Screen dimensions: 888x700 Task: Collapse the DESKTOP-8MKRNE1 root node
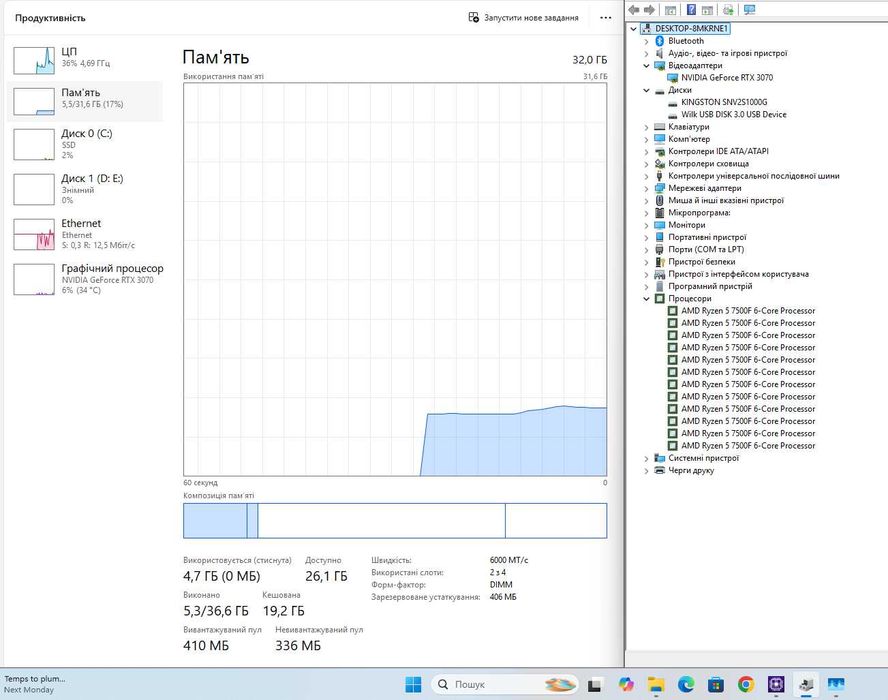[x=634, y=29]
